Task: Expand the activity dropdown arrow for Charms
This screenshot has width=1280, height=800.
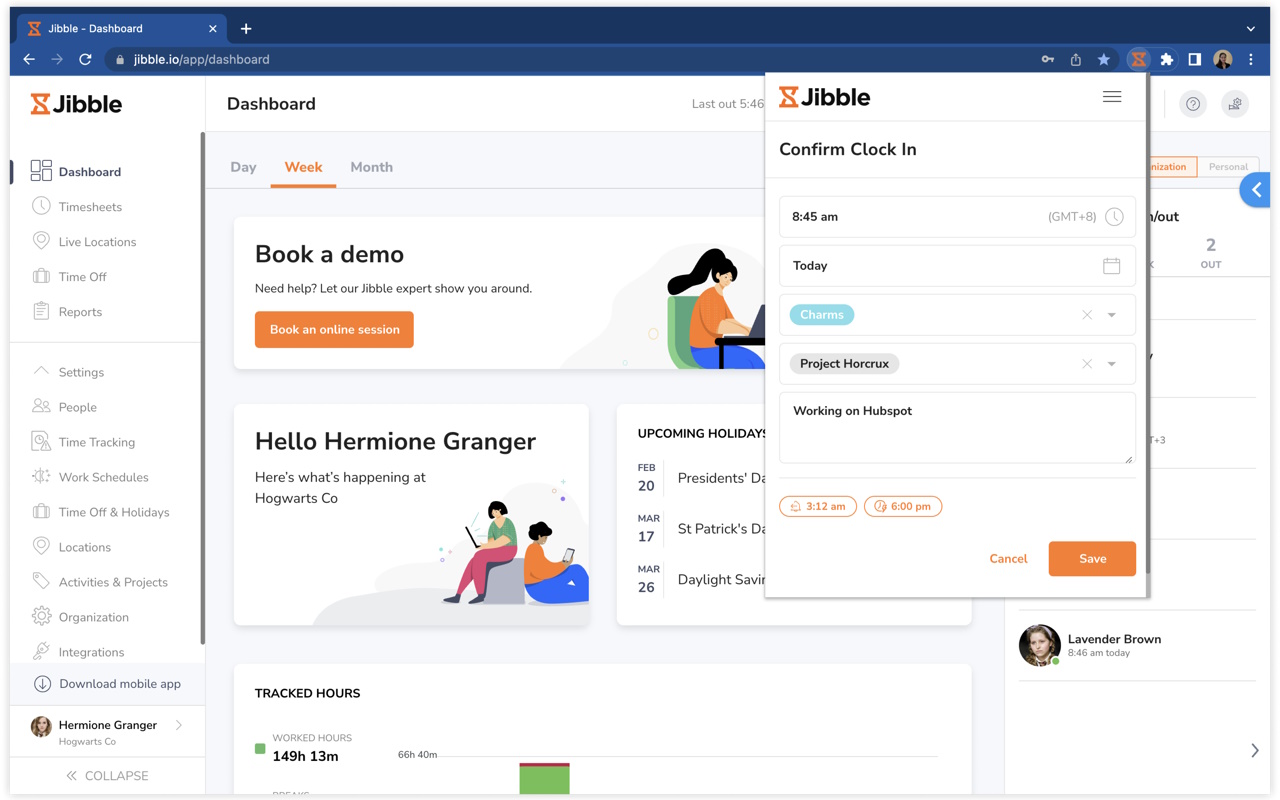Action: pos(1112,315)
